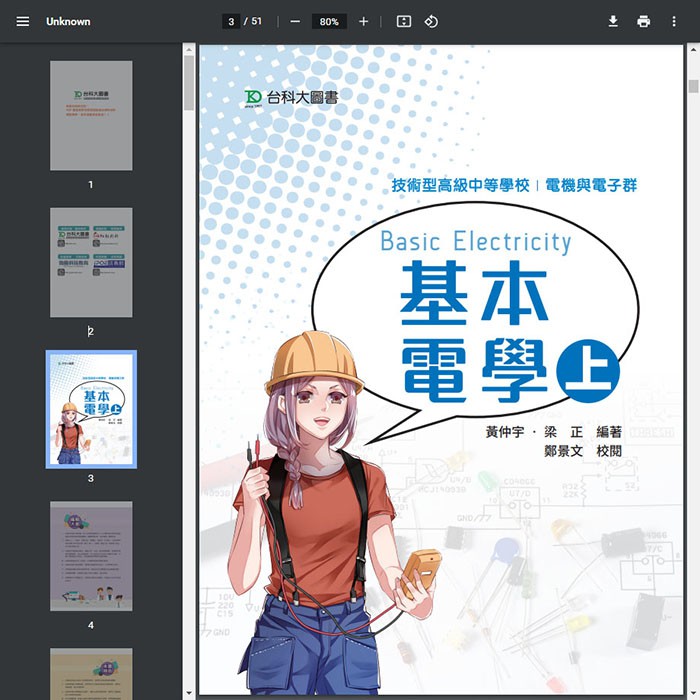Open the three-dot more actions menu
Screen dimensions: 700x700
click(x=673, y=21)
